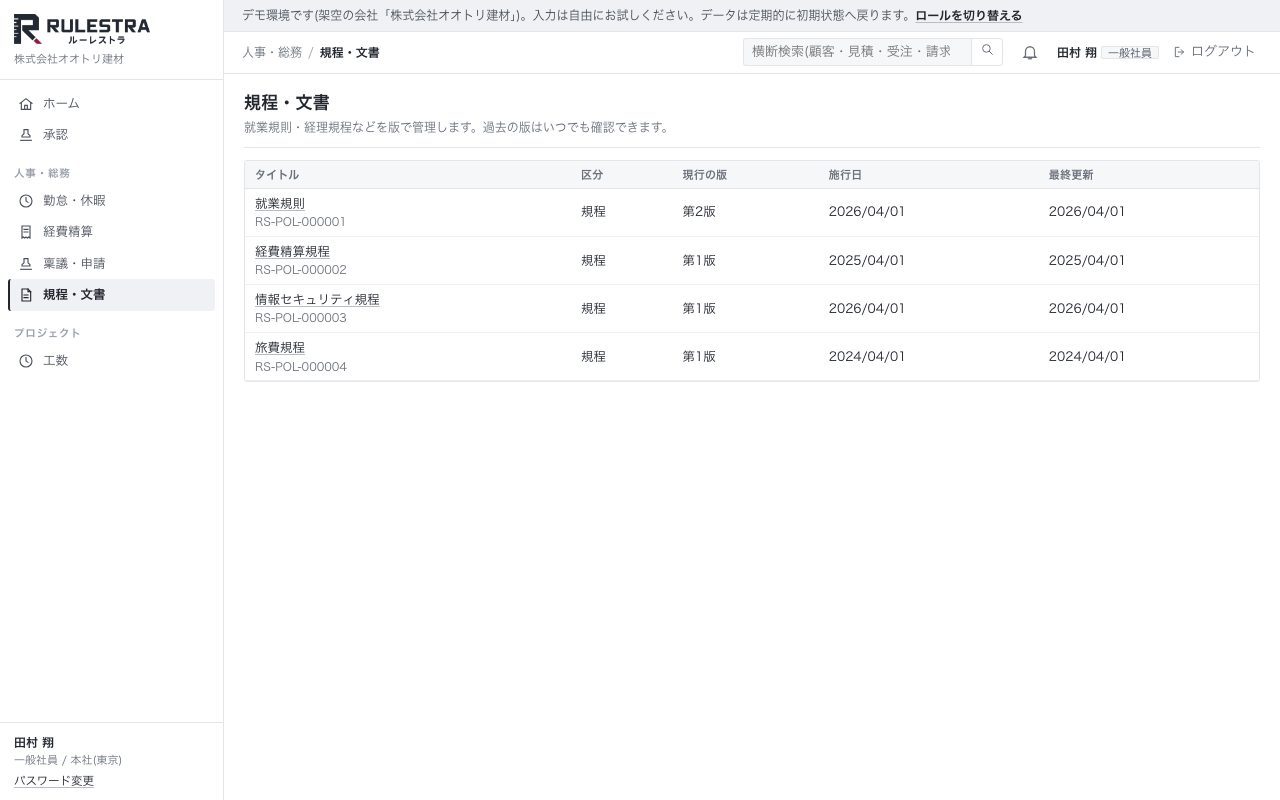Click the RULESTRA logo
1280x800 pixels.
click(82, 30)
